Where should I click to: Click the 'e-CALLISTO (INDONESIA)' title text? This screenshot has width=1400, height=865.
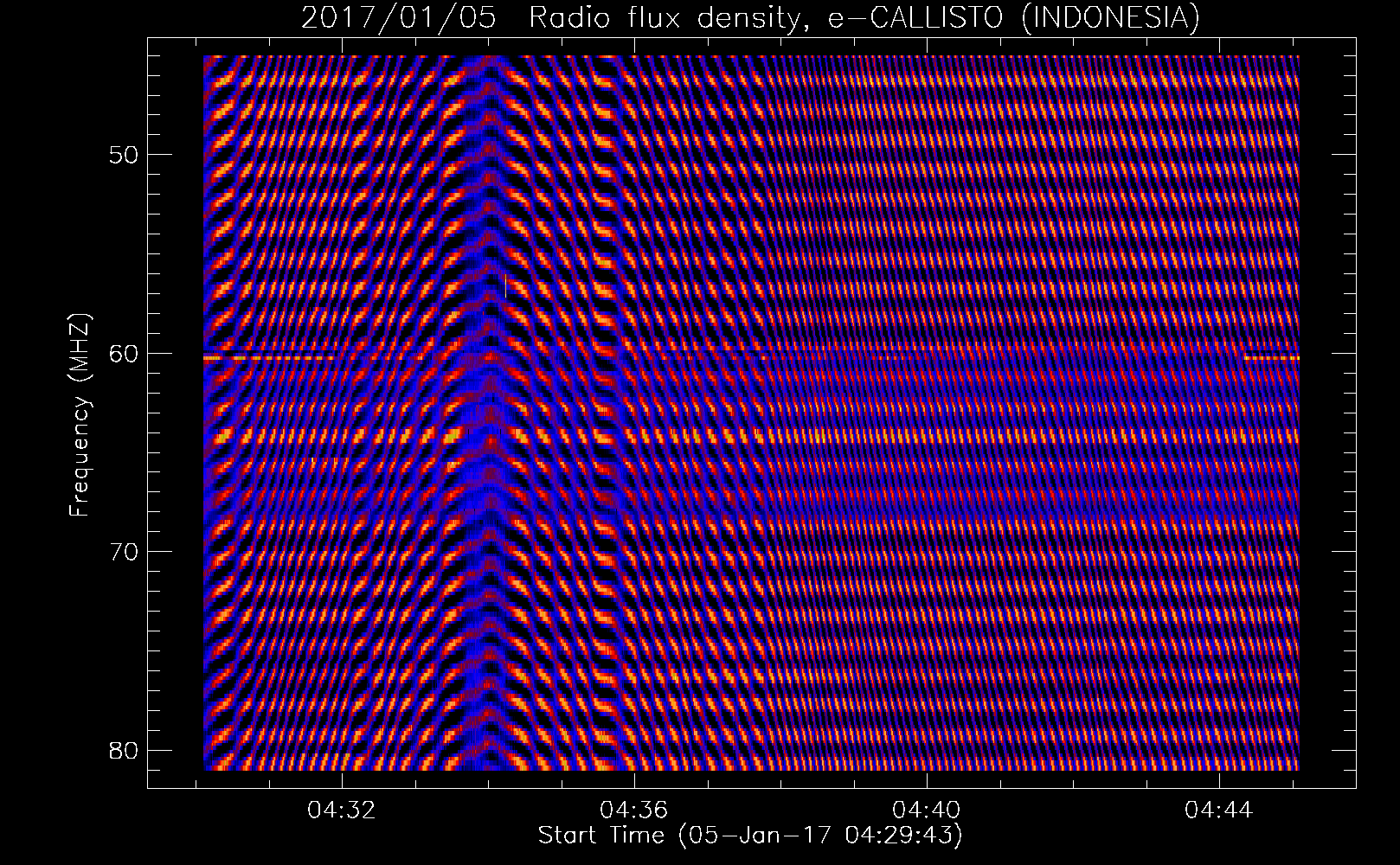[x=1013, y=17]
